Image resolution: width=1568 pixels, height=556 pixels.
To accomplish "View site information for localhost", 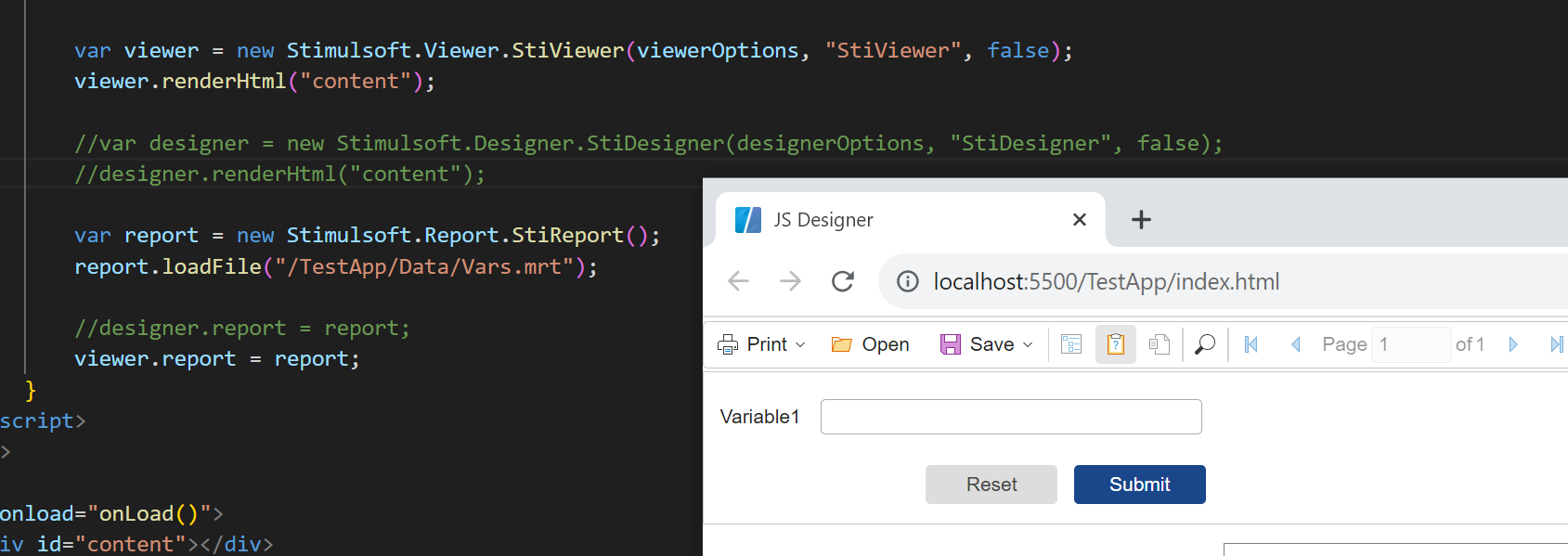I will click(x=908, y=281).
